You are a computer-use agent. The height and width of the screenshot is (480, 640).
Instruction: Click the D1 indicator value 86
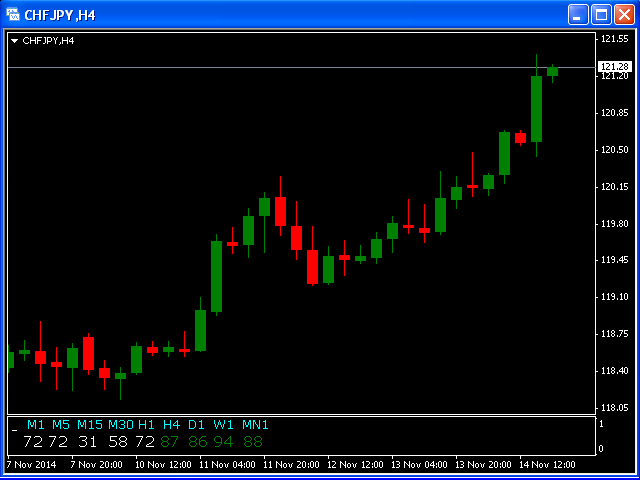pyautogui.click(x=198, y=441)
